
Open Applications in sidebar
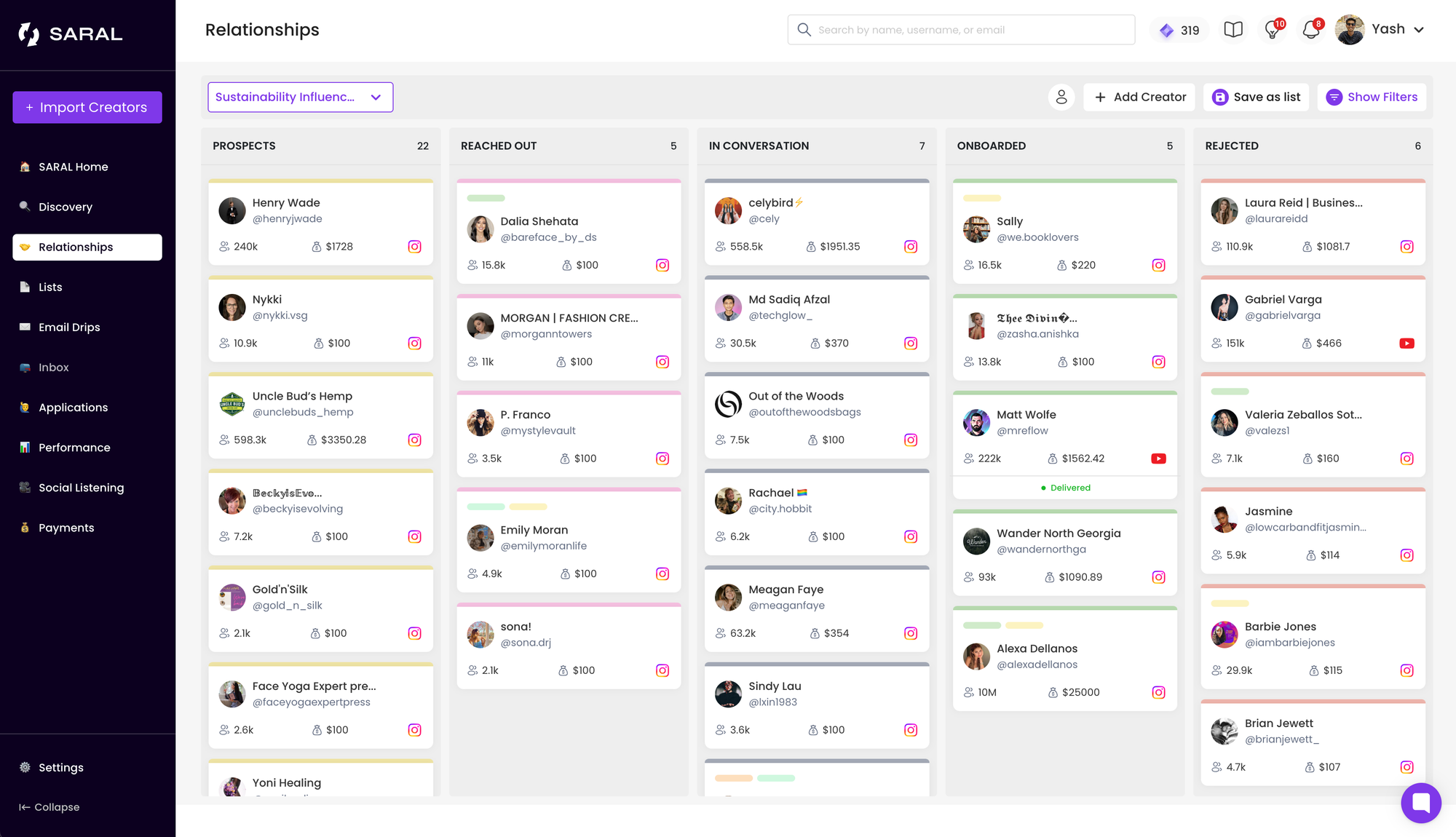(x=87, y=408)
